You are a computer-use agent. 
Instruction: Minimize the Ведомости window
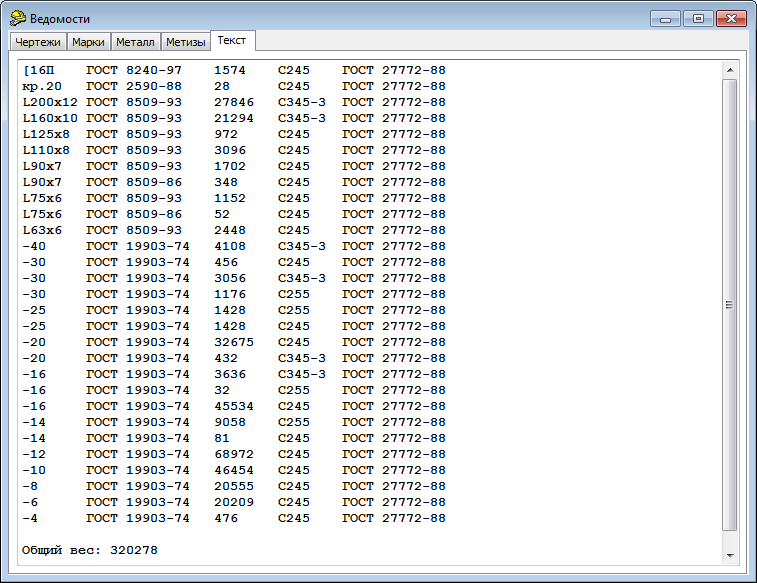[665, 19]
